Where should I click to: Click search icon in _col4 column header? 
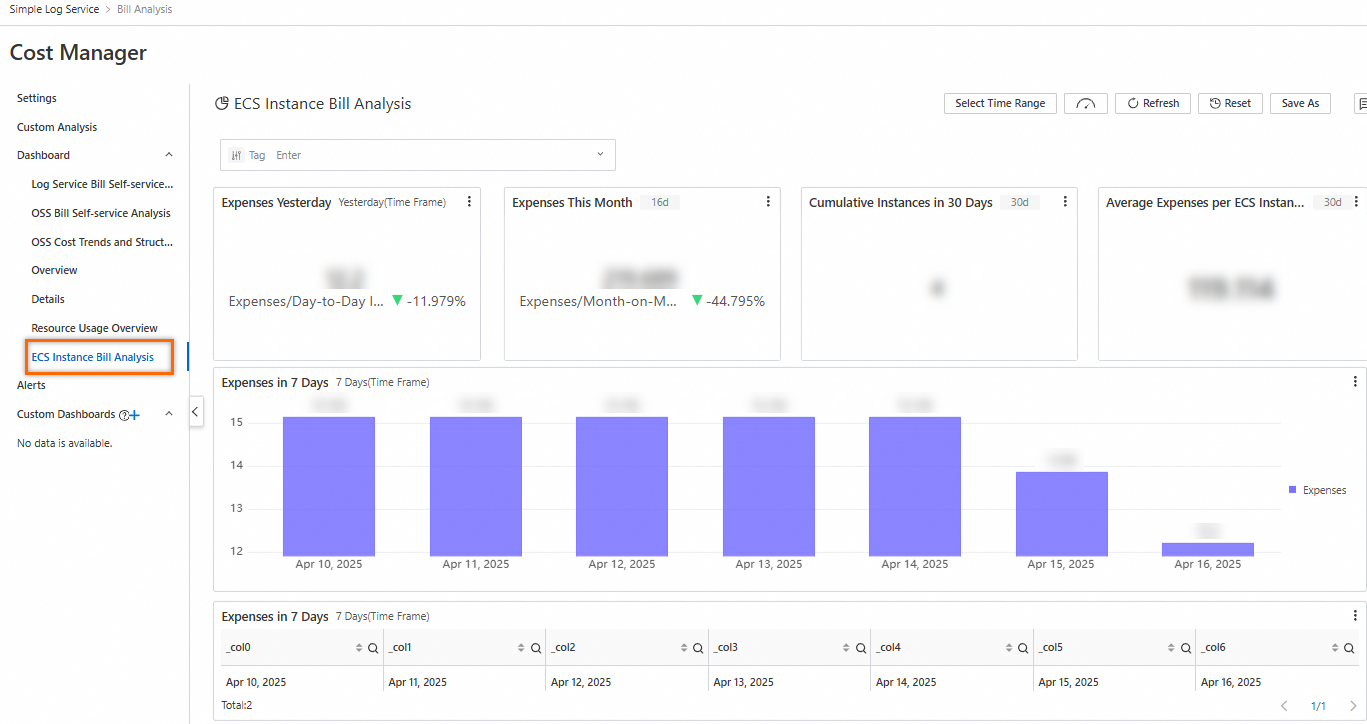point(1023,648)
